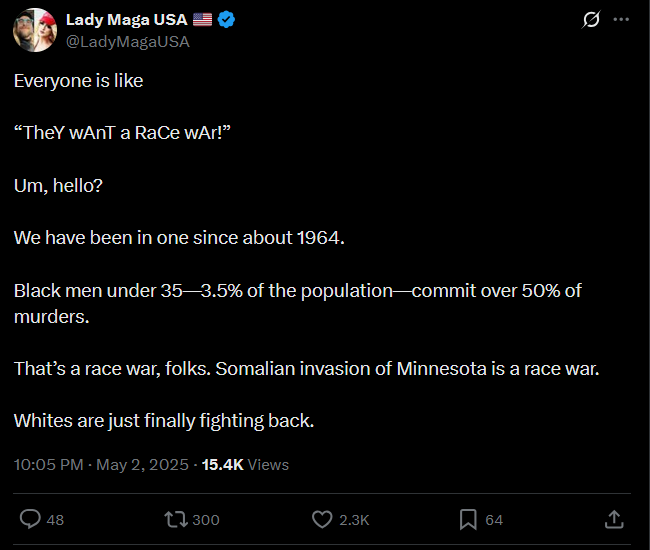Click the tweet text starting "Everyone is like"
Viewport: 650px width, 550px height.
307,251
